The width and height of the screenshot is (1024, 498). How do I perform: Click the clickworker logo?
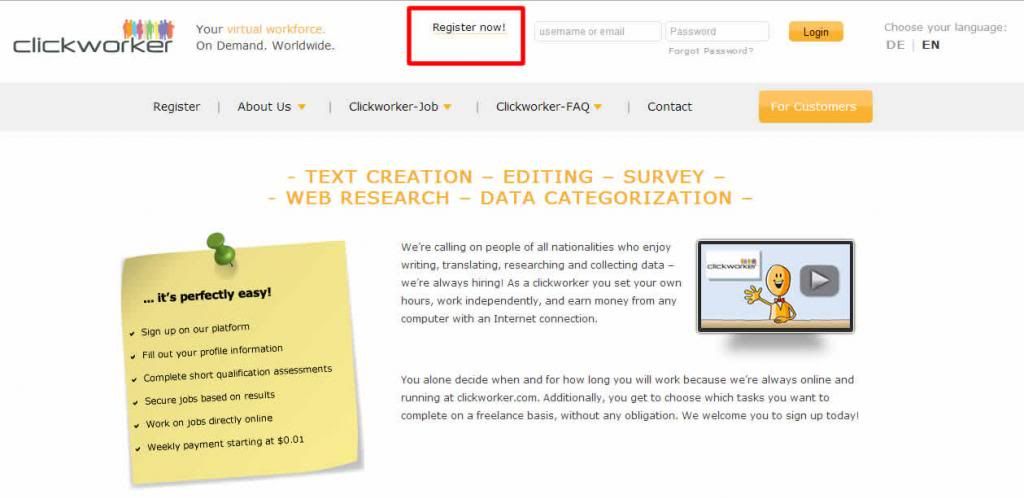93,37
